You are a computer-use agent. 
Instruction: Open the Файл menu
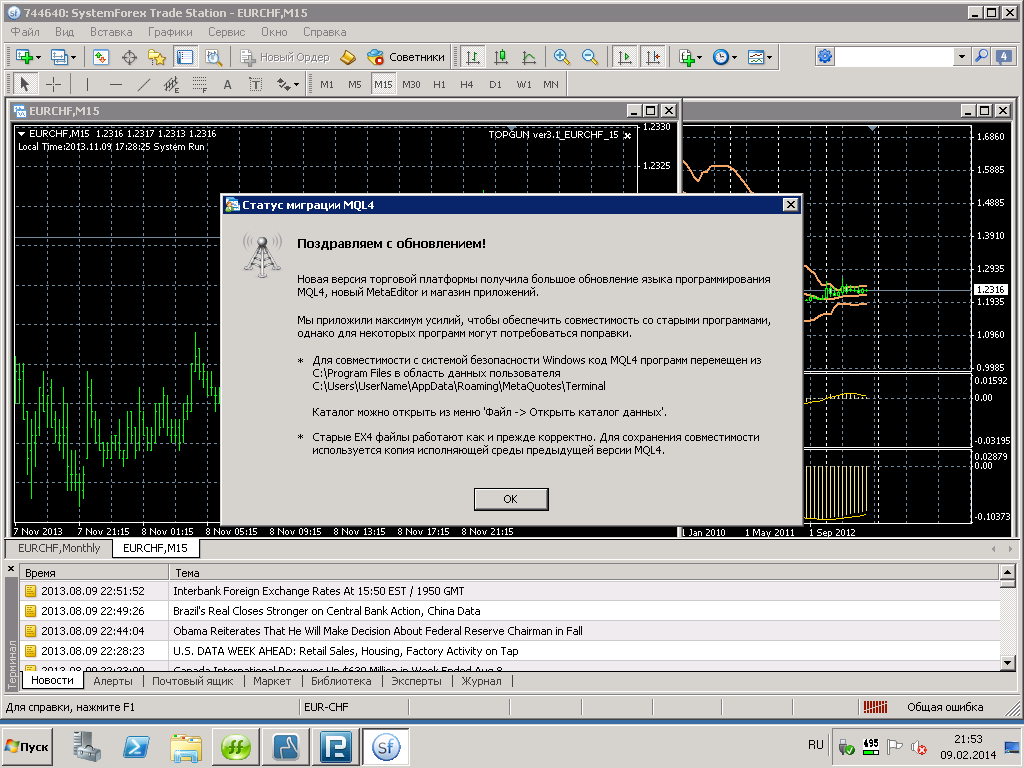point(25,32)
